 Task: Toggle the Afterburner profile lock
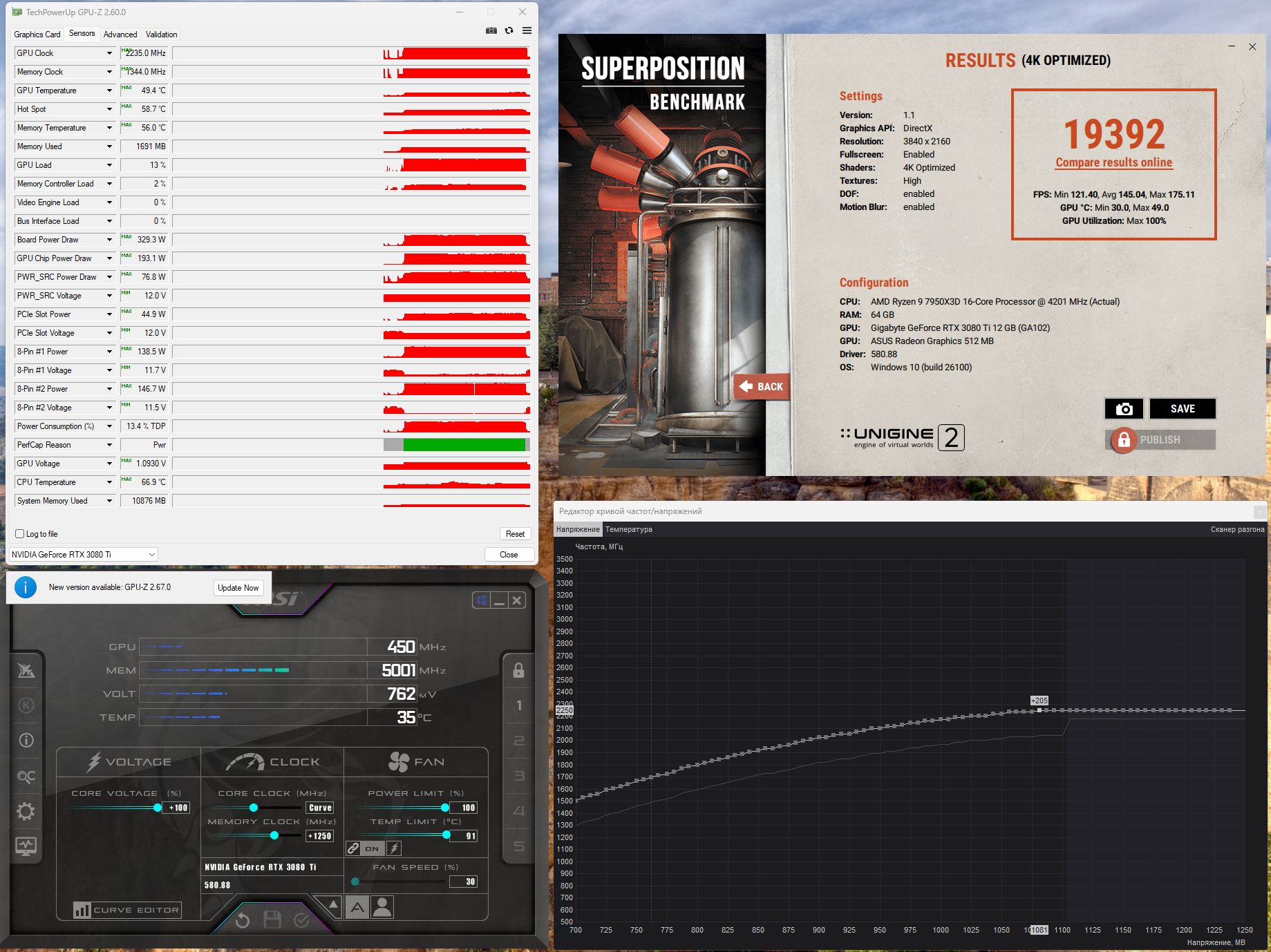pyautogui.click(x=518, y=670)
